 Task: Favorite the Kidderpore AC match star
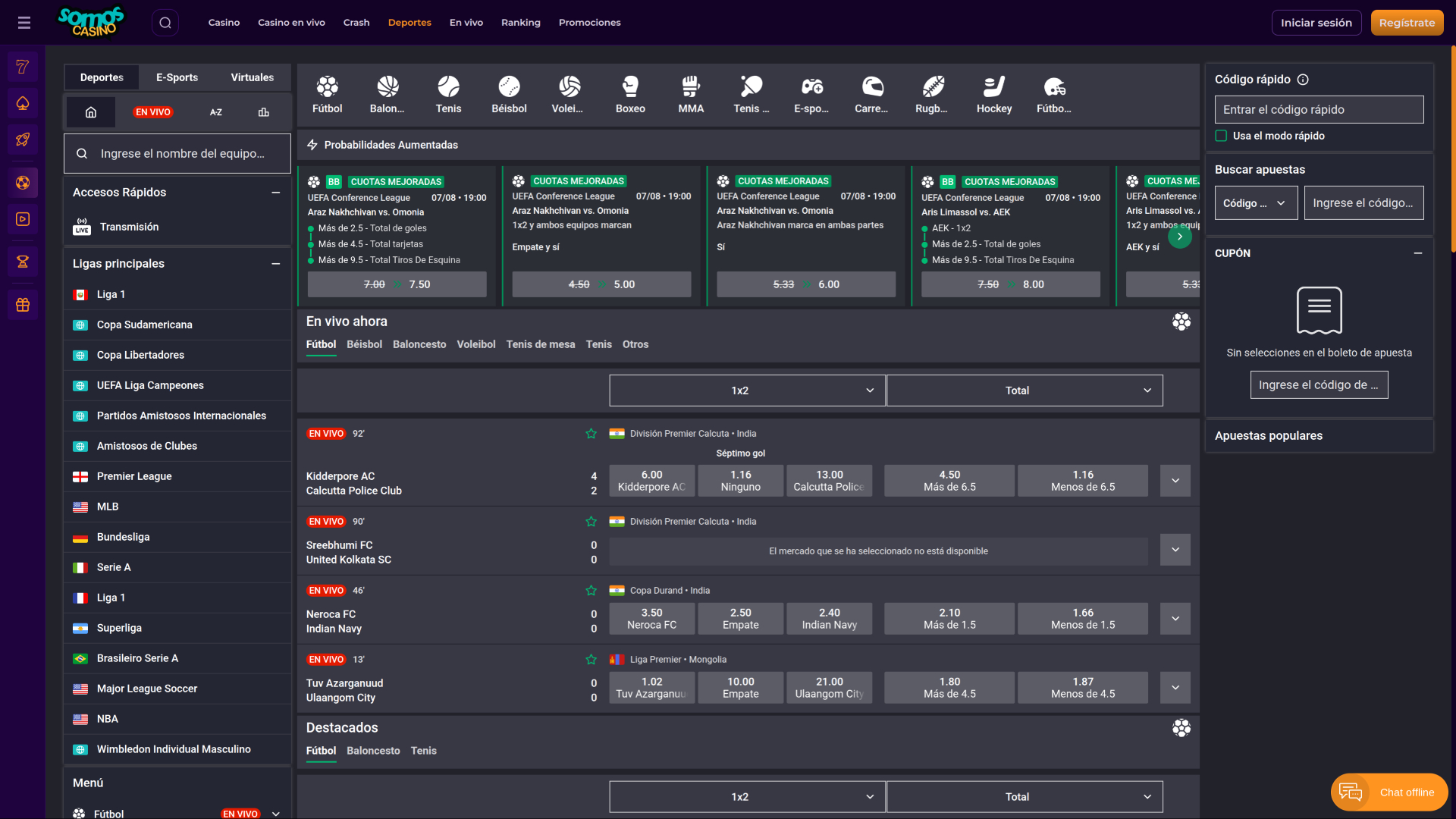pyautogui.click(x=591, y=434)
